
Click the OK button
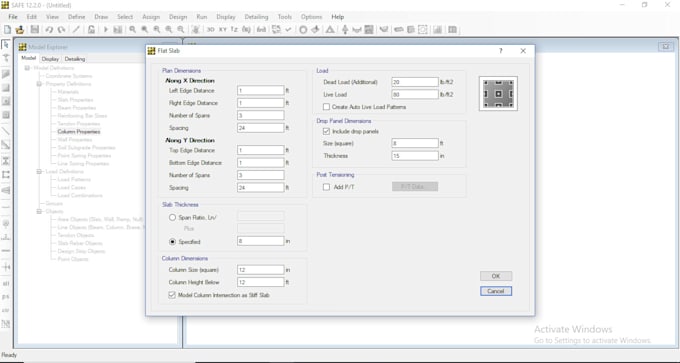point(496,276)
